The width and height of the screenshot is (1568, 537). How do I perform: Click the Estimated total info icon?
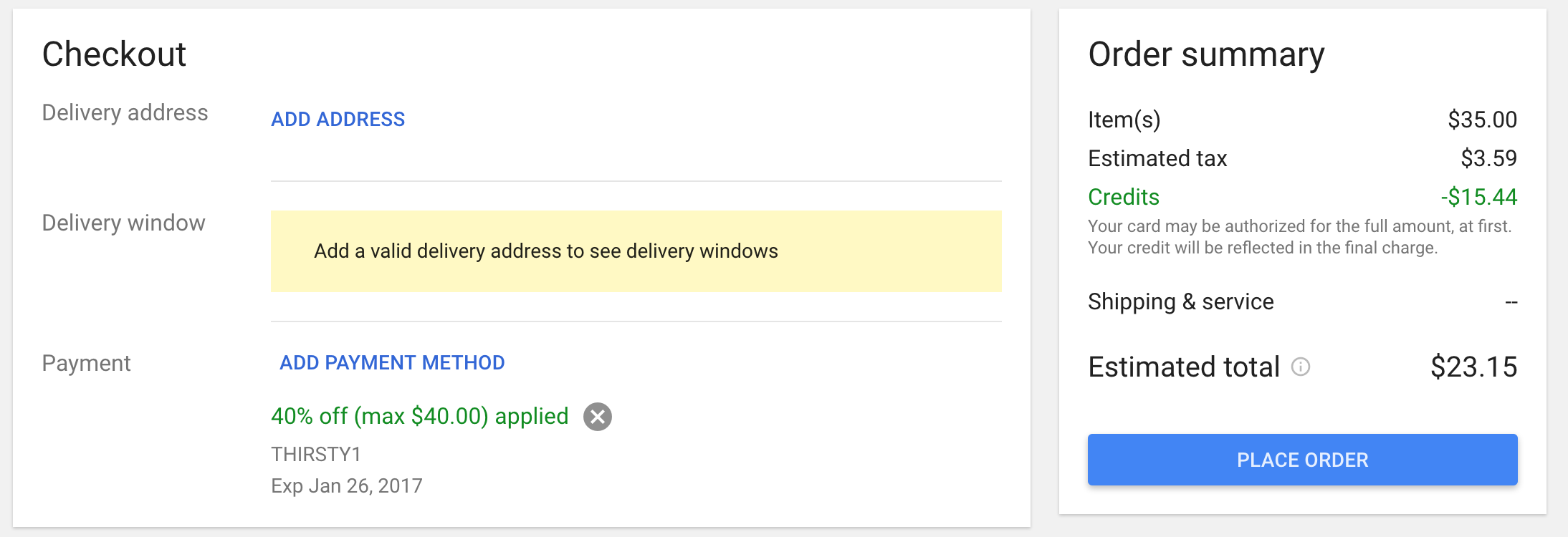coord(1300,367)
